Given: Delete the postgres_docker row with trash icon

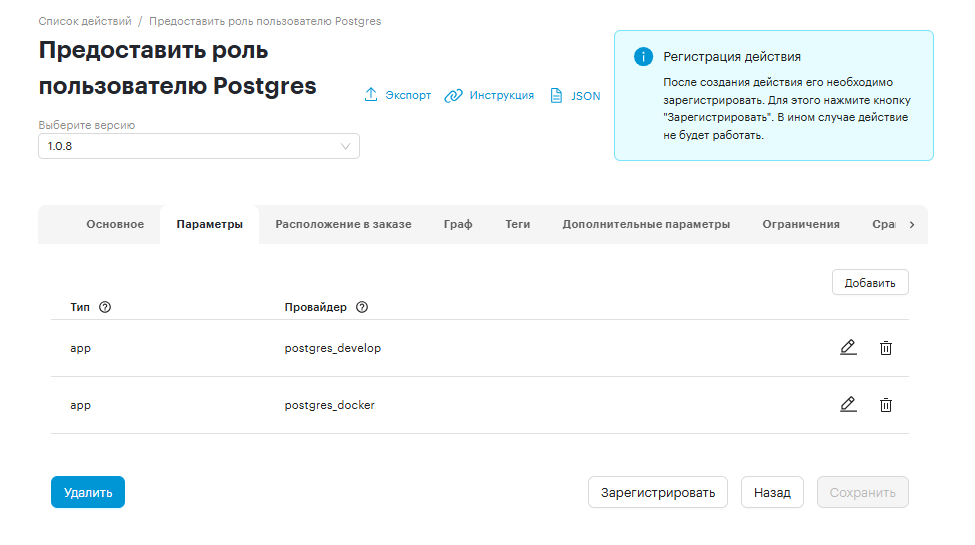Looking at the screenshot, I should [886, 405].
